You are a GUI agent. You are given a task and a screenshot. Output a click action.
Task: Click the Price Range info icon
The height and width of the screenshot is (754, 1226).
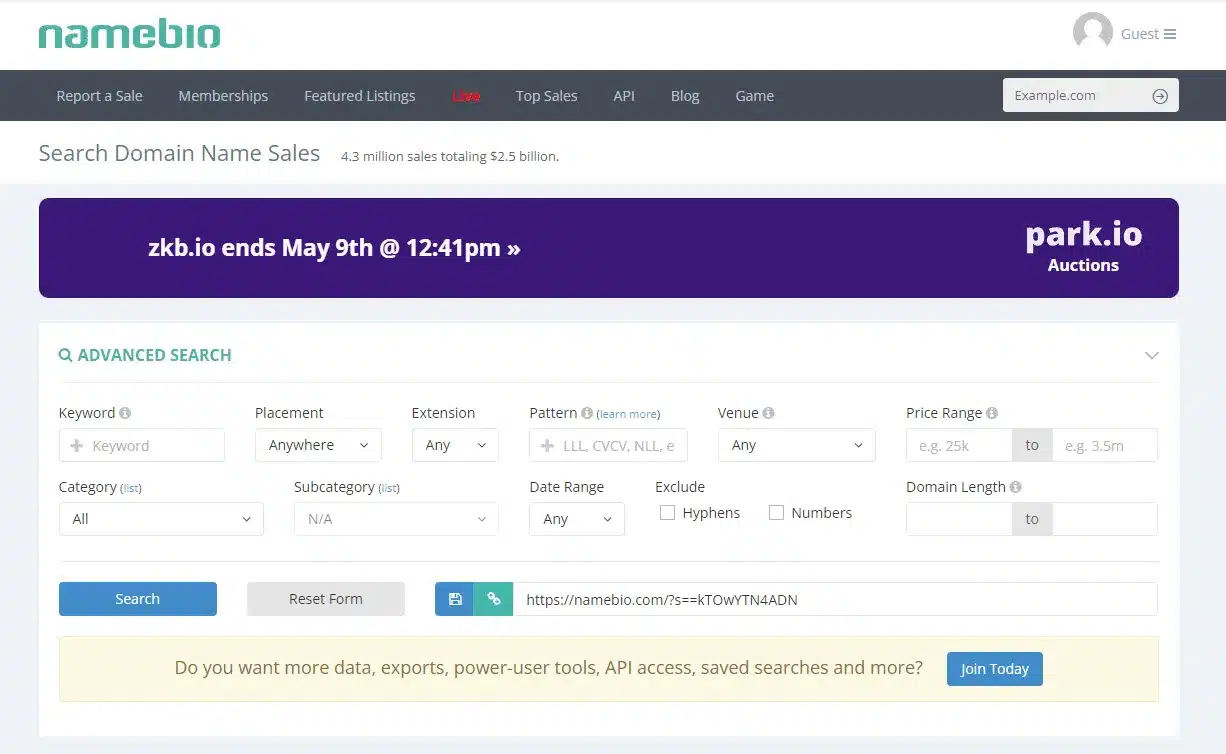992,413
